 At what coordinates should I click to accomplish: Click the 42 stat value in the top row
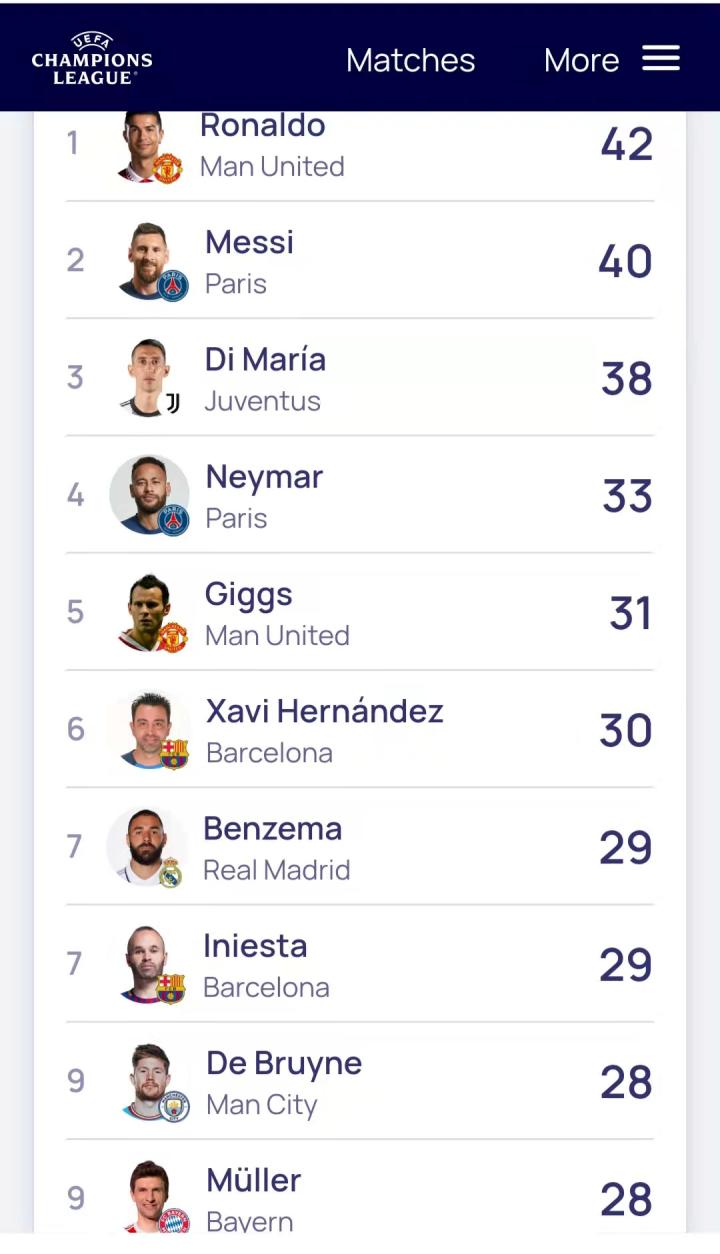point(627,144)
